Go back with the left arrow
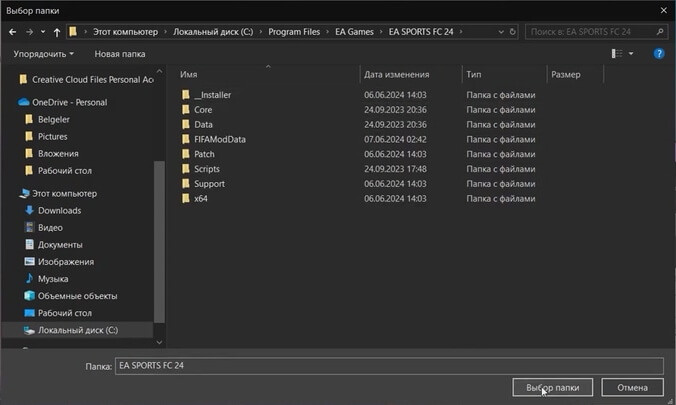Screen dimensions: 676x405 point(13,32)
